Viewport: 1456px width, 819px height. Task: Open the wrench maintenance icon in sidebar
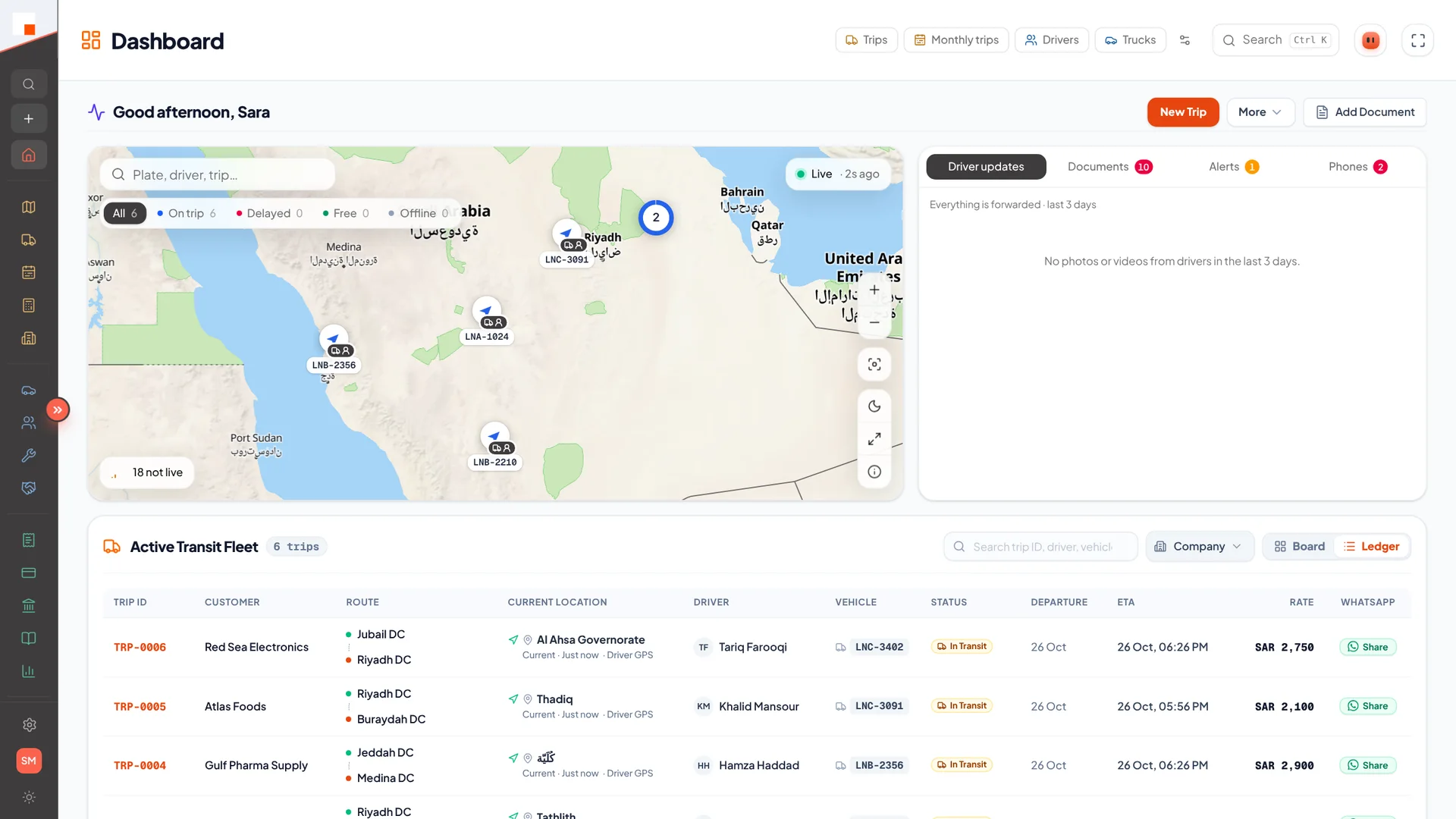pyautogui.click(x=29, y=456)
